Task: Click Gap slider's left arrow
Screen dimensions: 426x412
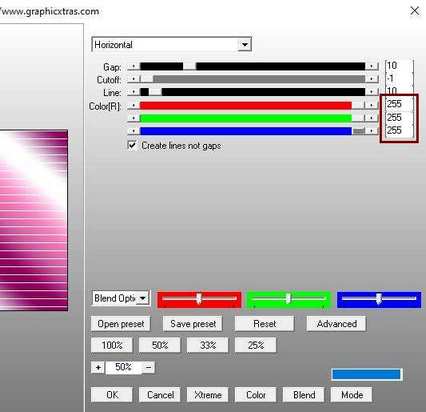Action: coord(134,66)
